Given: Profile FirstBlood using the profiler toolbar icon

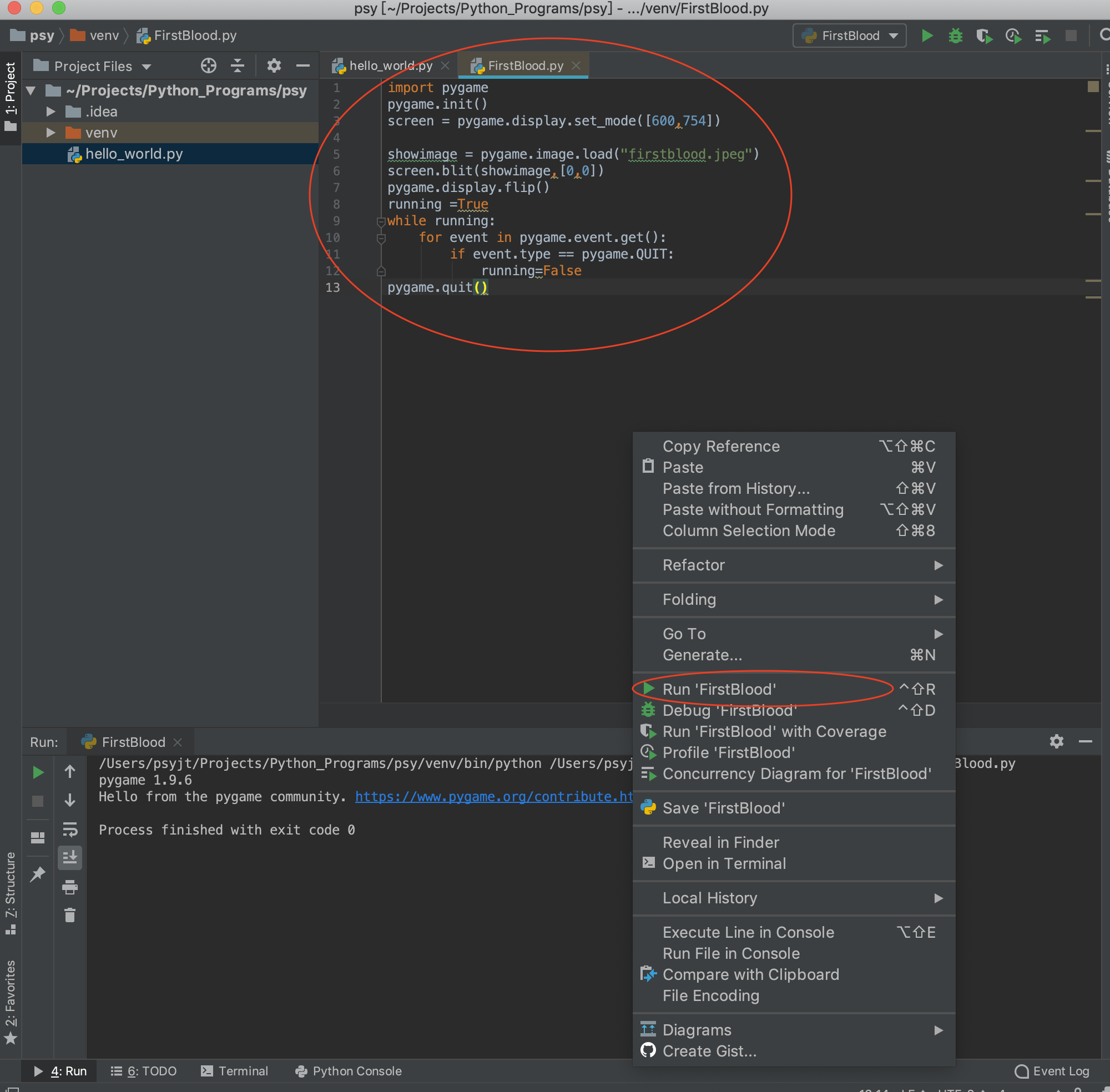Looking at the screenshot, I should point(1013,36).
